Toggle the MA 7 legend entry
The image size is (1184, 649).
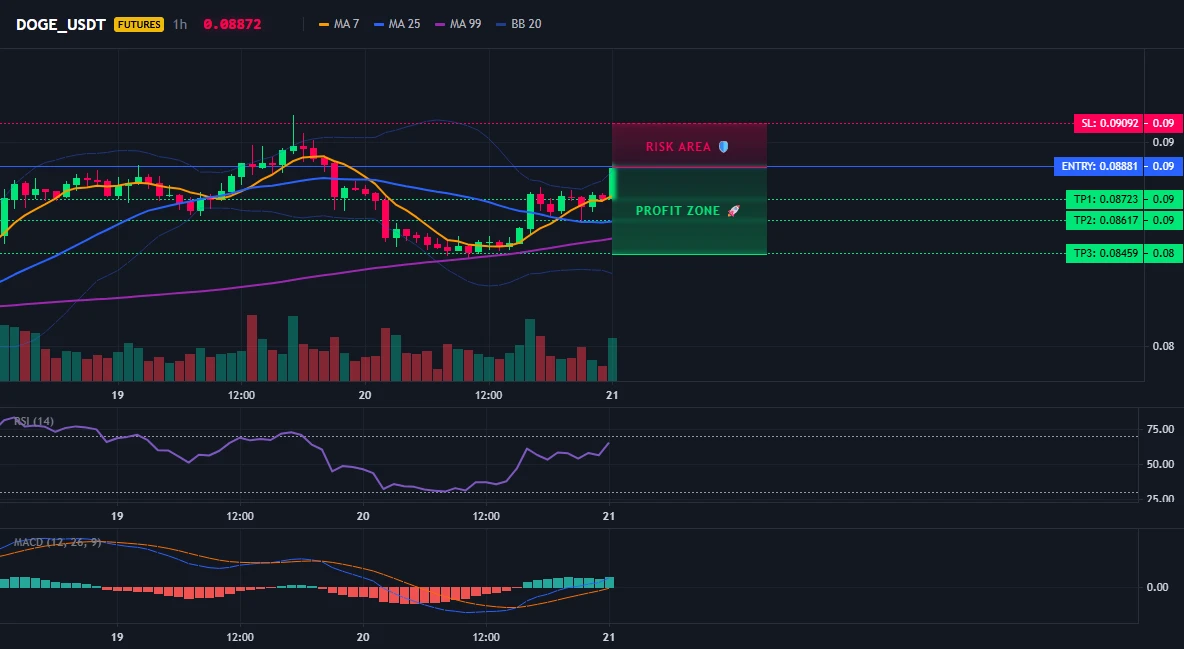[x=339, y=24]
